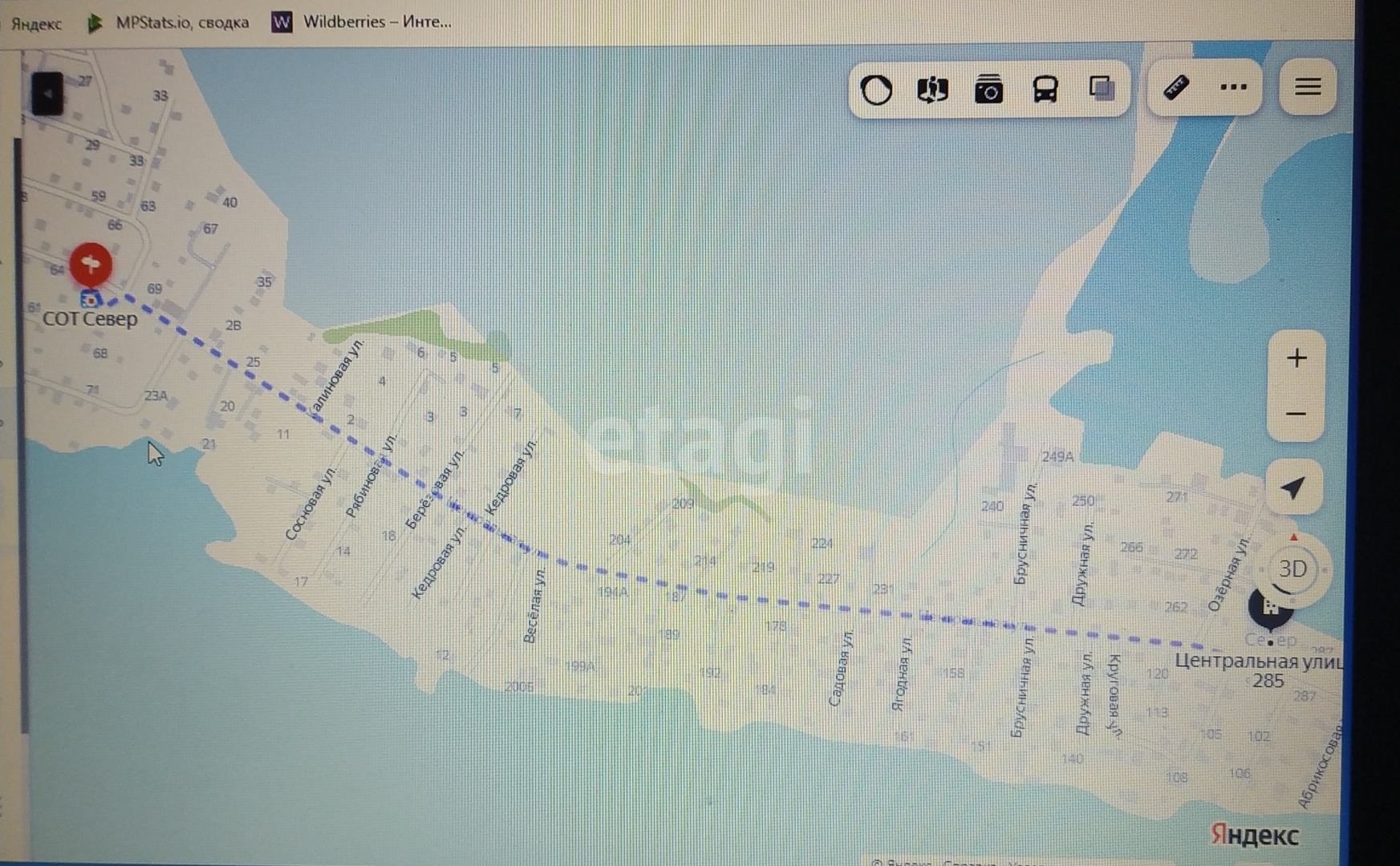
Task: Click house number 240 on map
Action: [x=992, y=506]
